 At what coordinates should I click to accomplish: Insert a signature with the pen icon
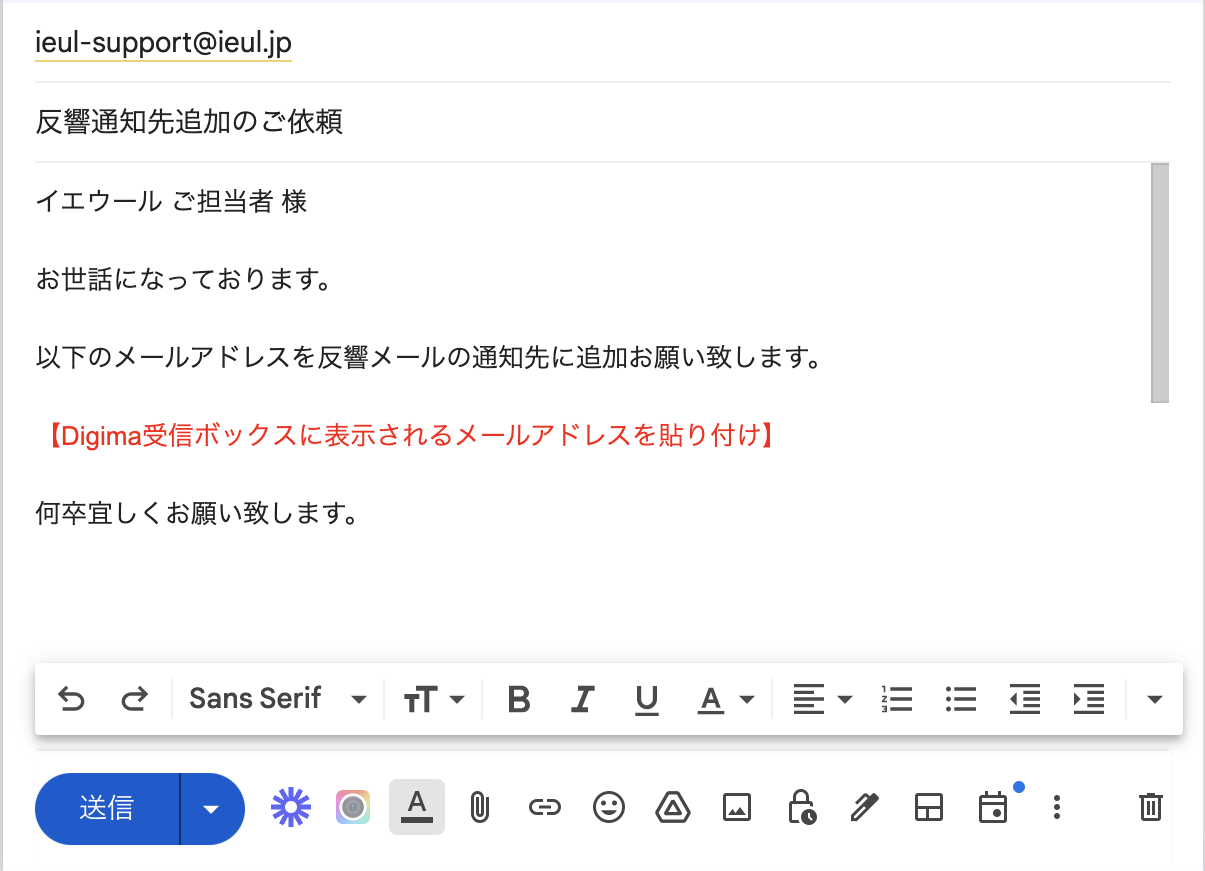[x=864, y=806]
